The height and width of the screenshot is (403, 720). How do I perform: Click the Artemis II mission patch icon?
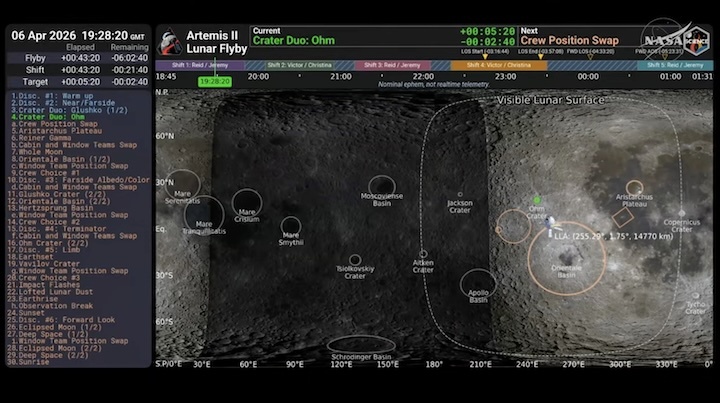pos(169,42)
